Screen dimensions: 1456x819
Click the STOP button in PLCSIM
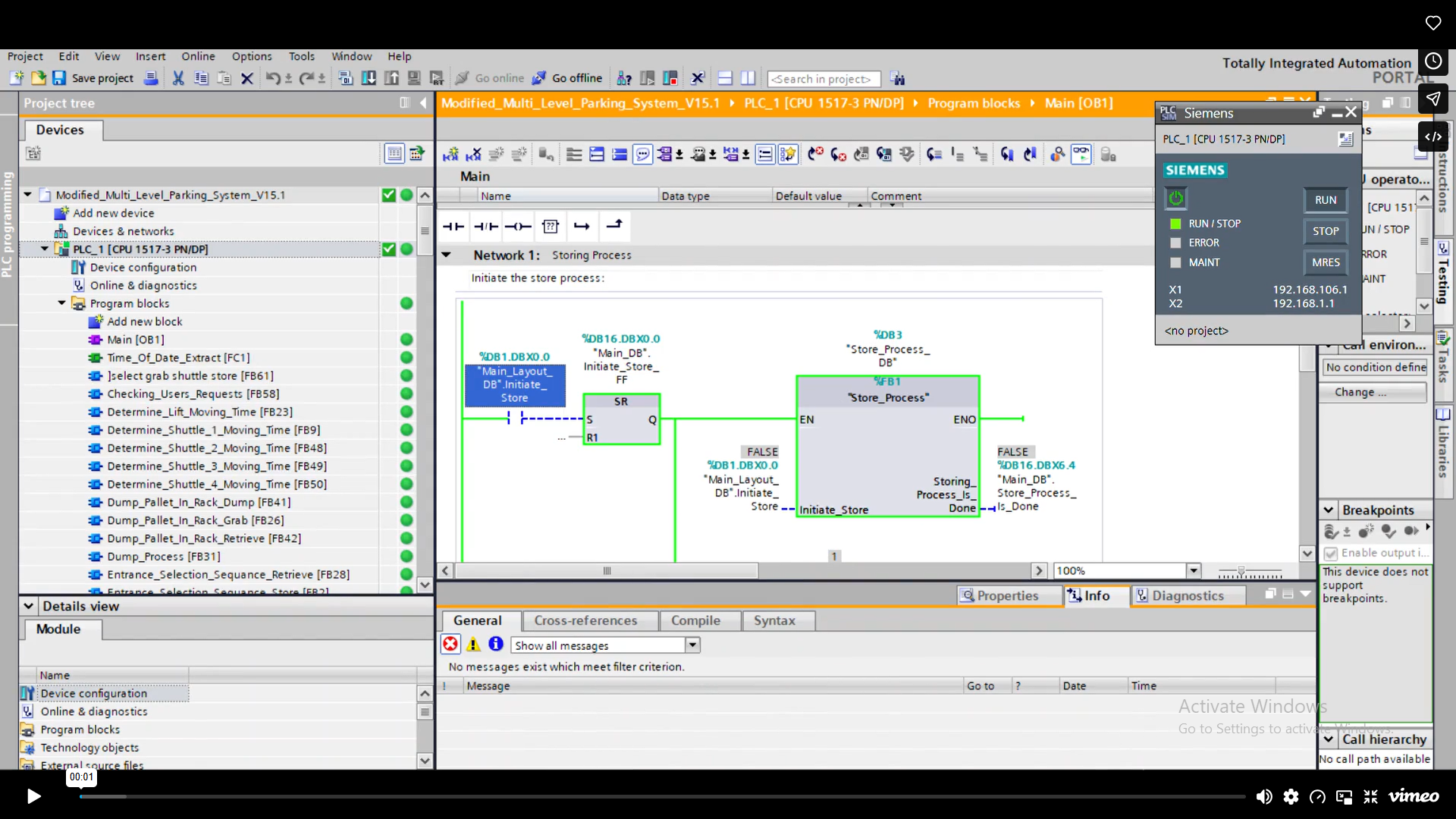point(1326,231)
